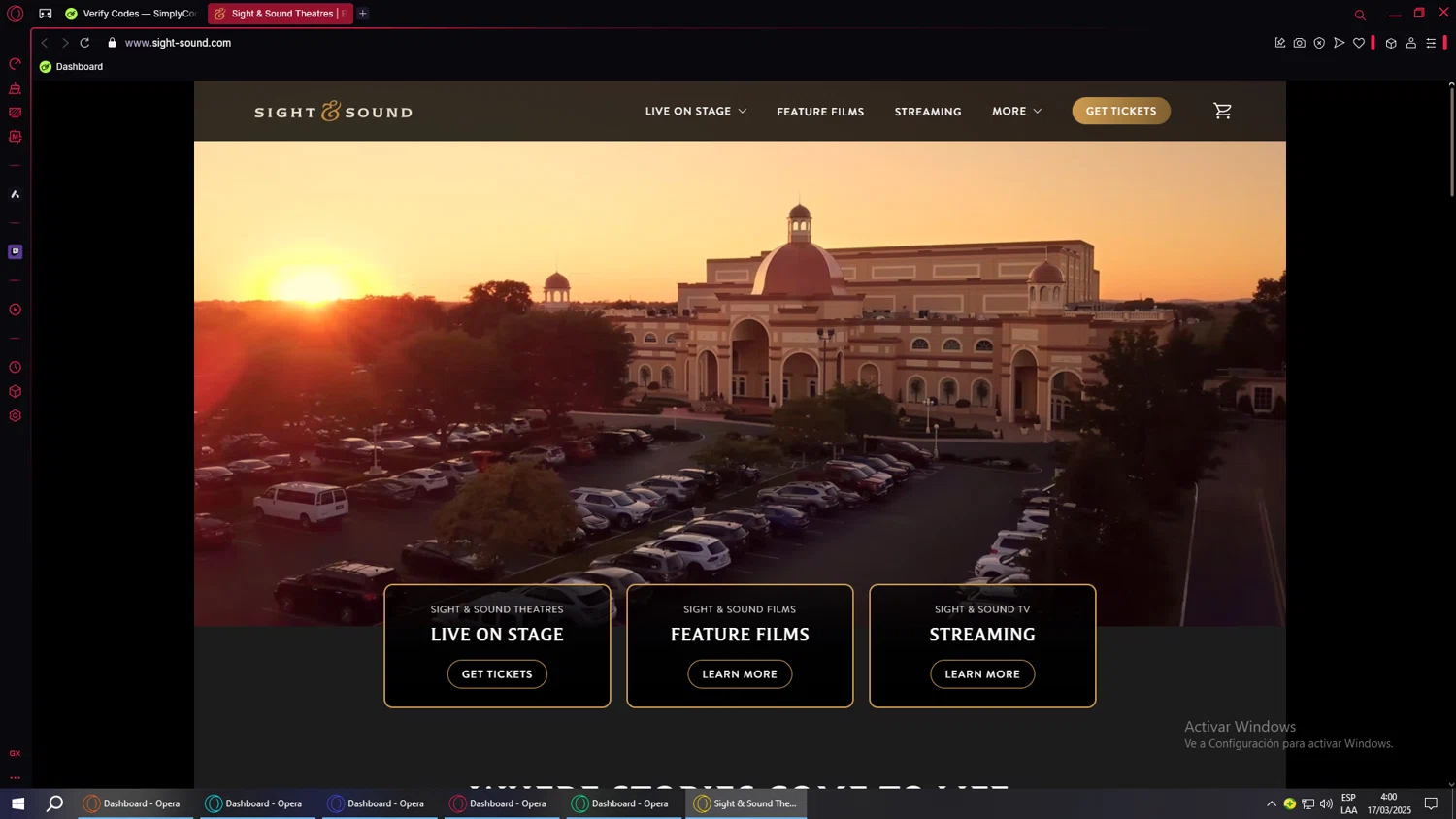Show hidden system tray icons chevron

click(1271, 803)
